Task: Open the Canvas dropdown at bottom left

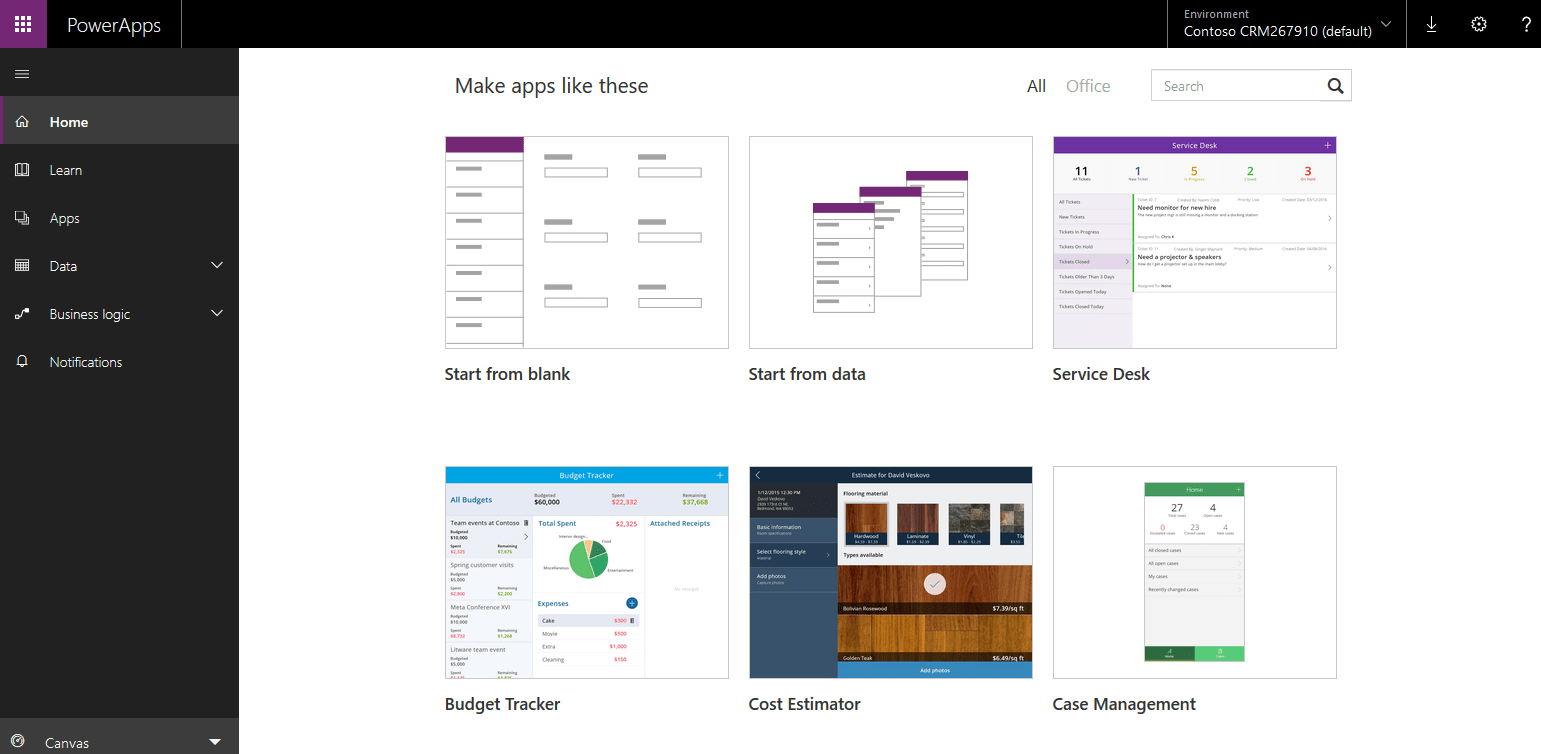Action: point(215,742)
